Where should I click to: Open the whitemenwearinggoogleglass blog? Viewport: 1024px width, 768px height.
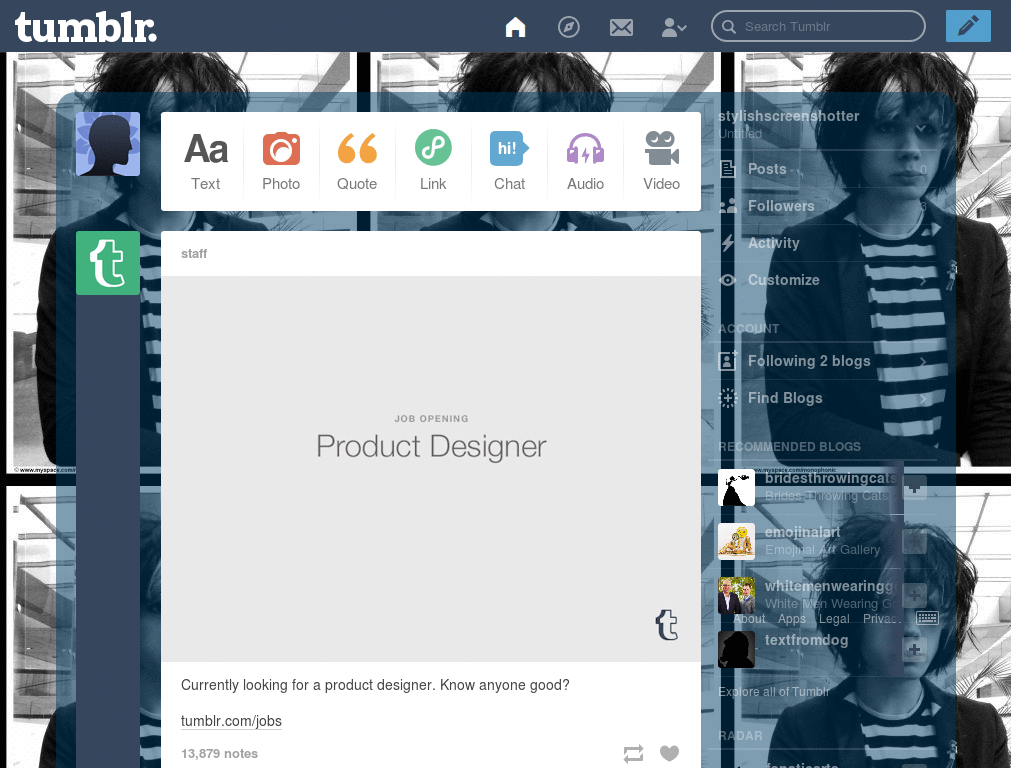(x=832, y=586)
